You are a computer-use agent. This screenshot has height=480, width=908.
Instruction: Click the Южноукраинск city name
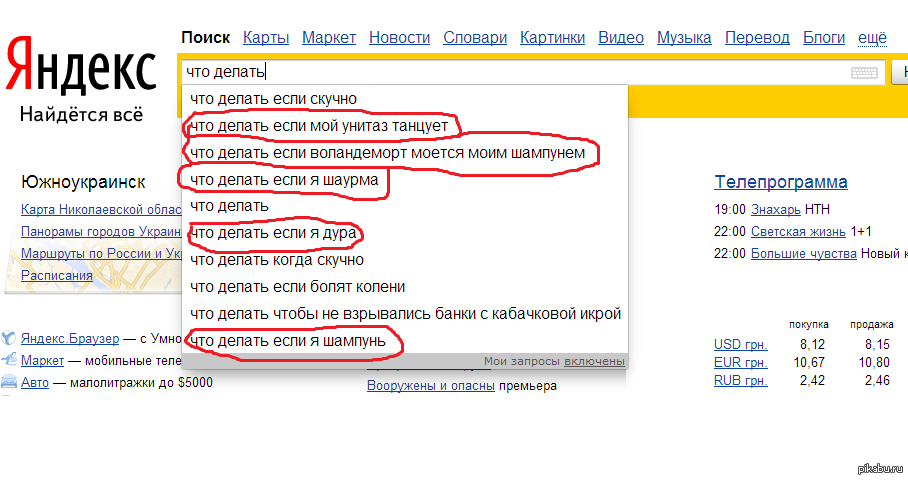[x=83, y=182]
